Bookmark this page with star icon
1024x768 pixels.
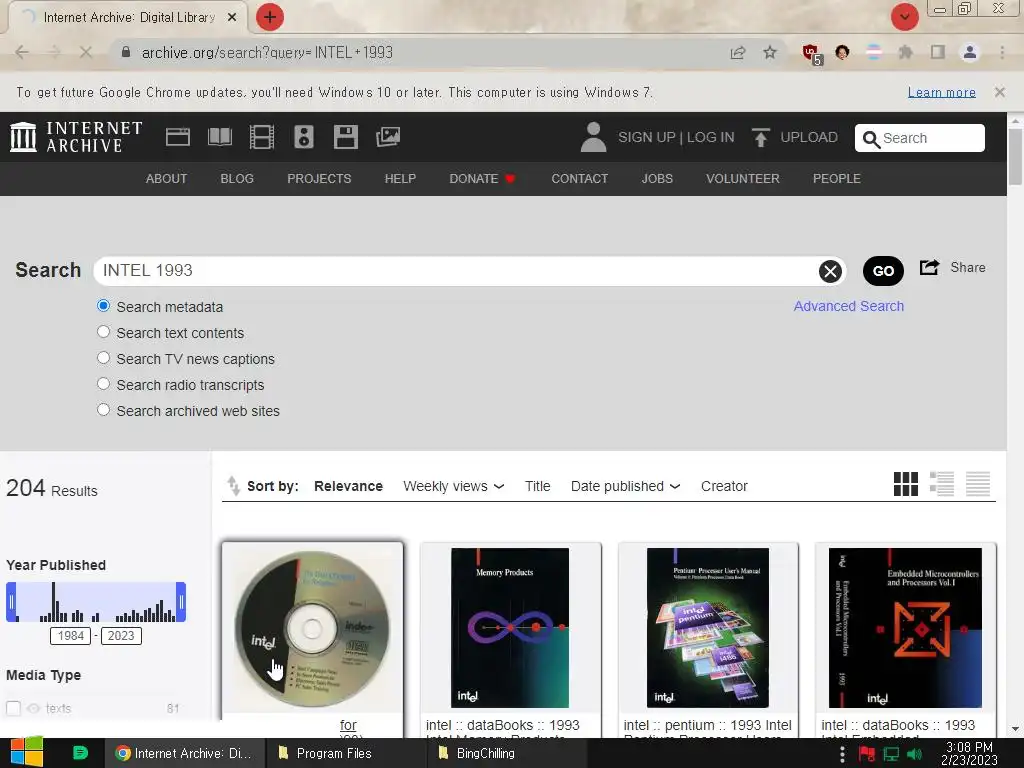click(x=770, y=52)
